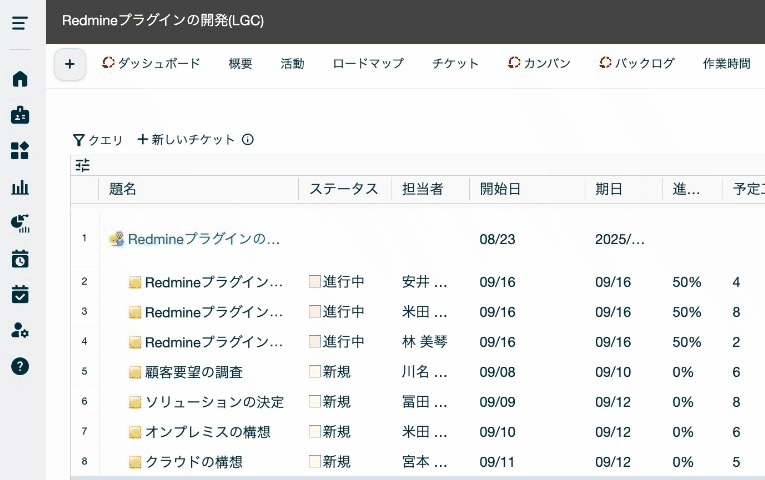Viewport: 765px width, 480px height.
Task: Switch to the 活動 tab
Action: pyautogui.click(x=292, y=63)
